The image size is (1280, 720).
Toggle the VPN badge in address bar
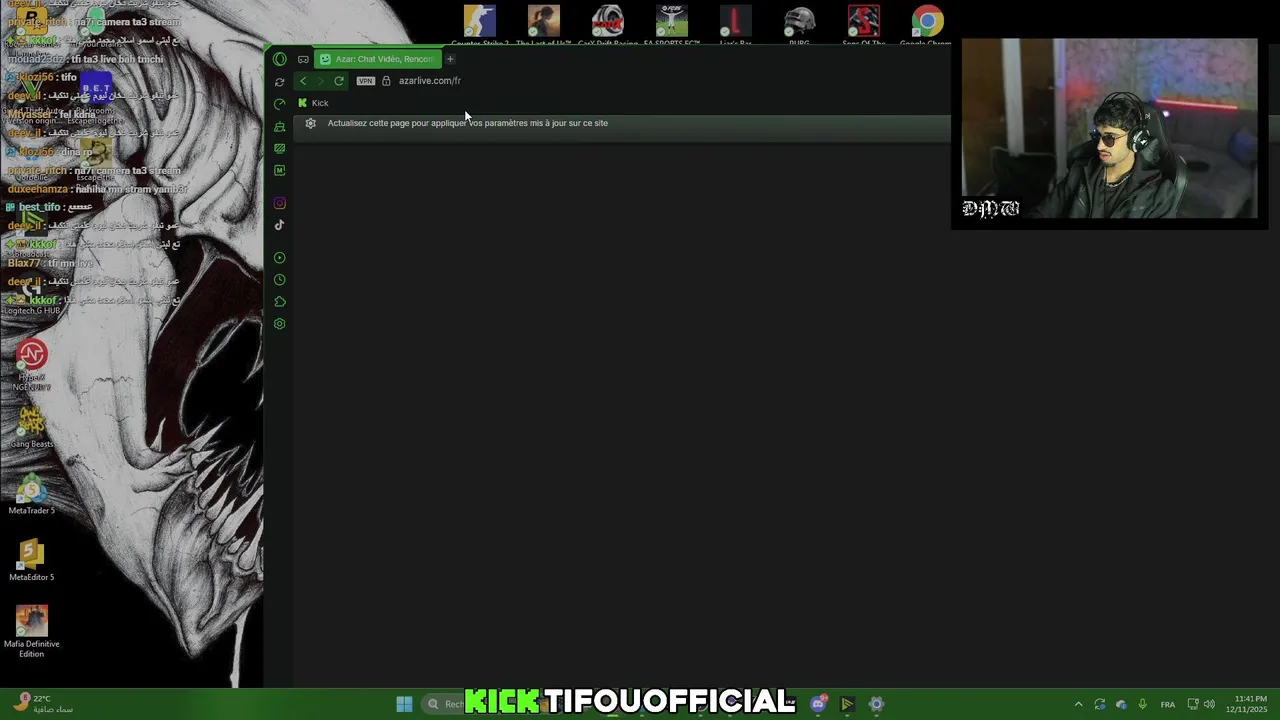(x=366, y=81)
